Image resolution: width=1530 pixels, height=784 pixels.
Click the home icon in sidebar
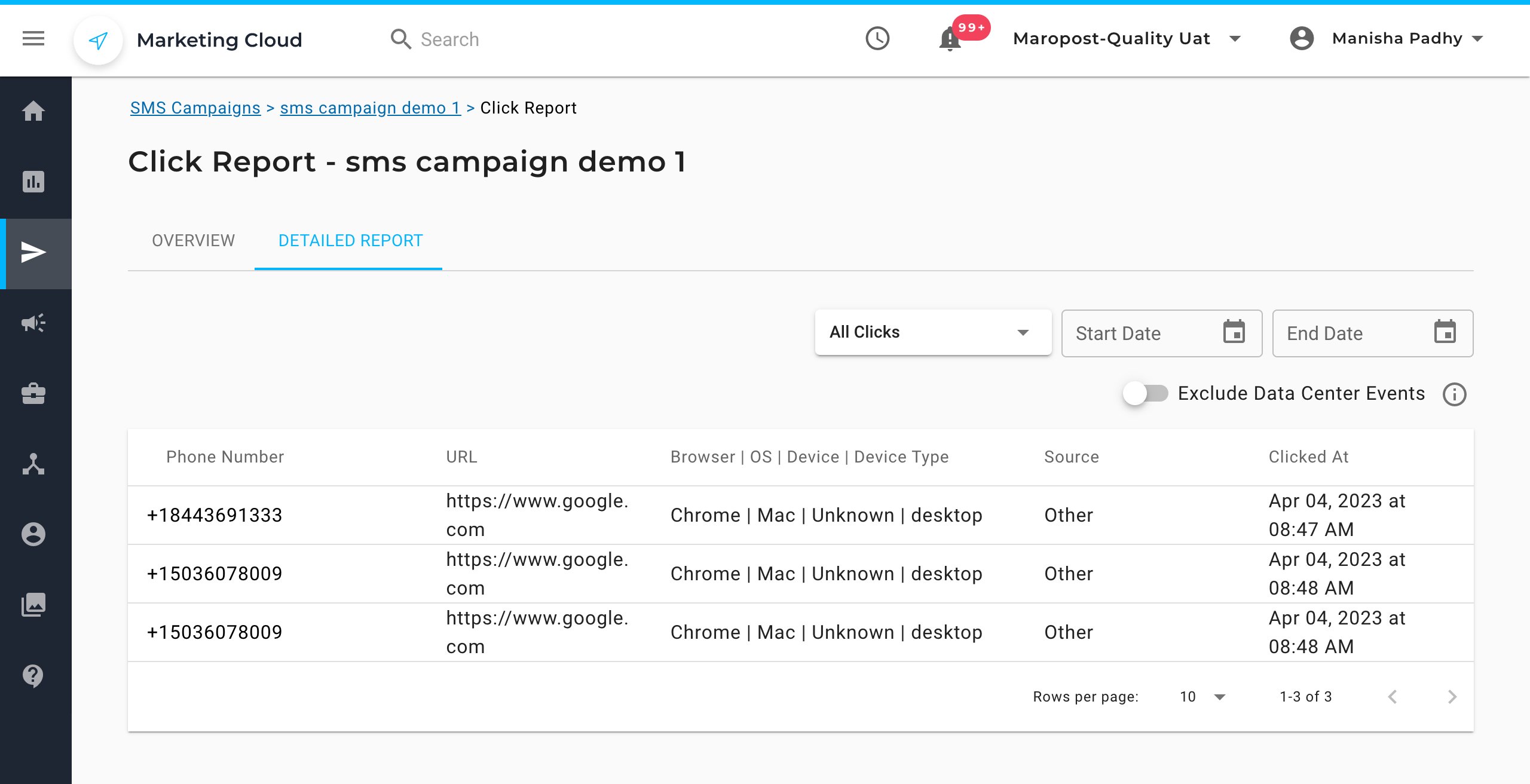click(x=33, y=111)
